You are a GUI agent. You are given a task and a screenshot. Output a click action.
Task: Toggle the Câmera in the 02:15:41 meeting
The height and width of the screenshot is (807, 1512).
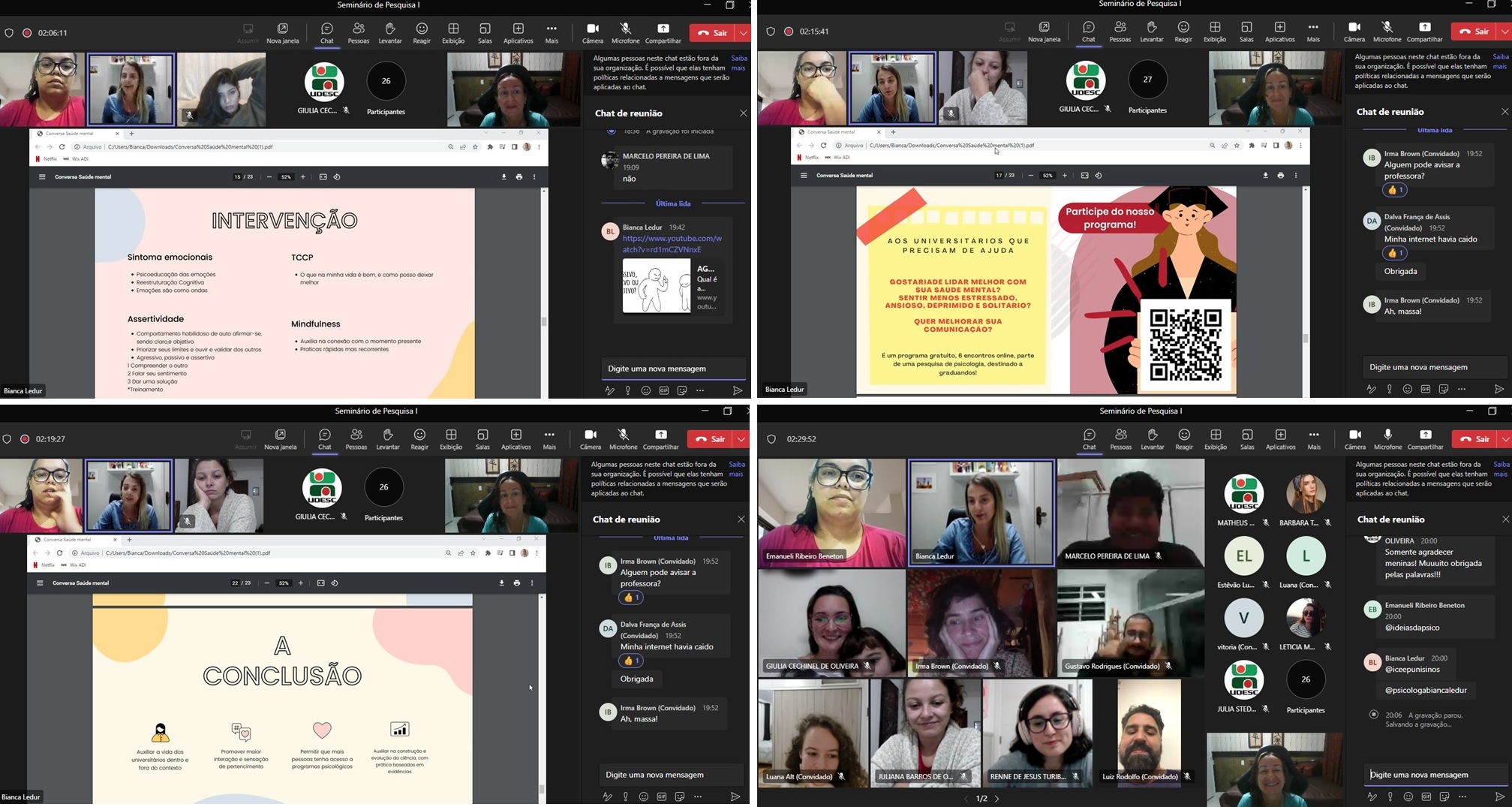[1354, 32]
